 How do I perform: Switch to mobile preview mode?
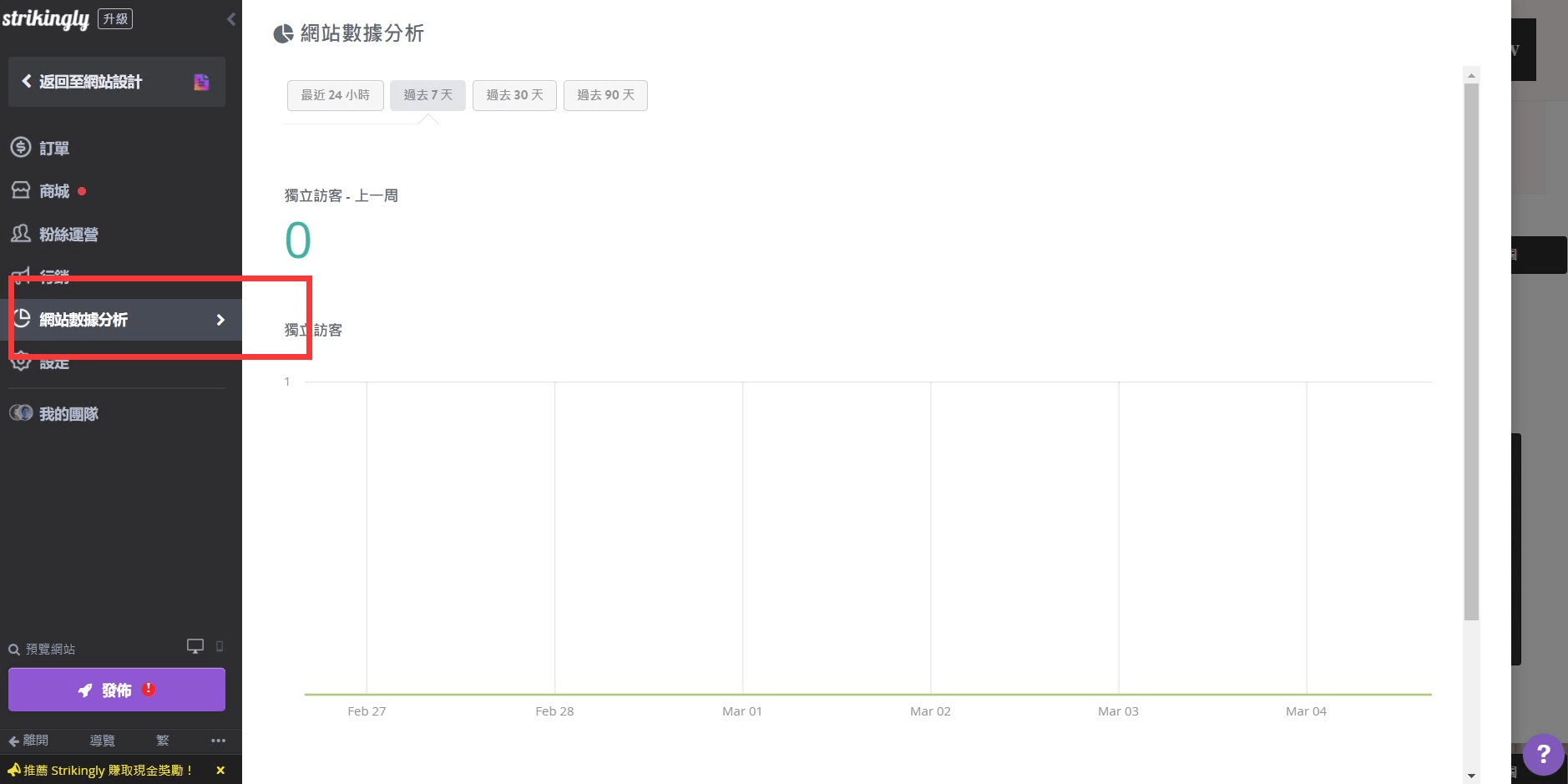pyautogui.click(x=220, y=646)
